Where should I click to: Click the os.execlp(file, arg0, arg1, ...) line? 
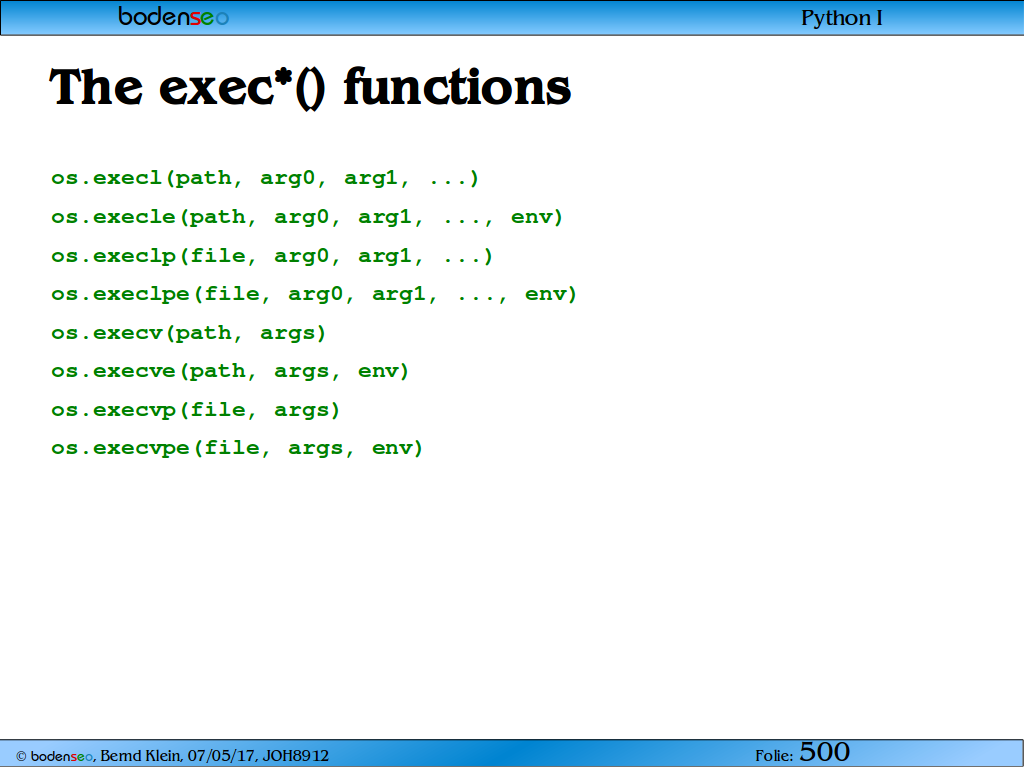[x=272, y=256]
